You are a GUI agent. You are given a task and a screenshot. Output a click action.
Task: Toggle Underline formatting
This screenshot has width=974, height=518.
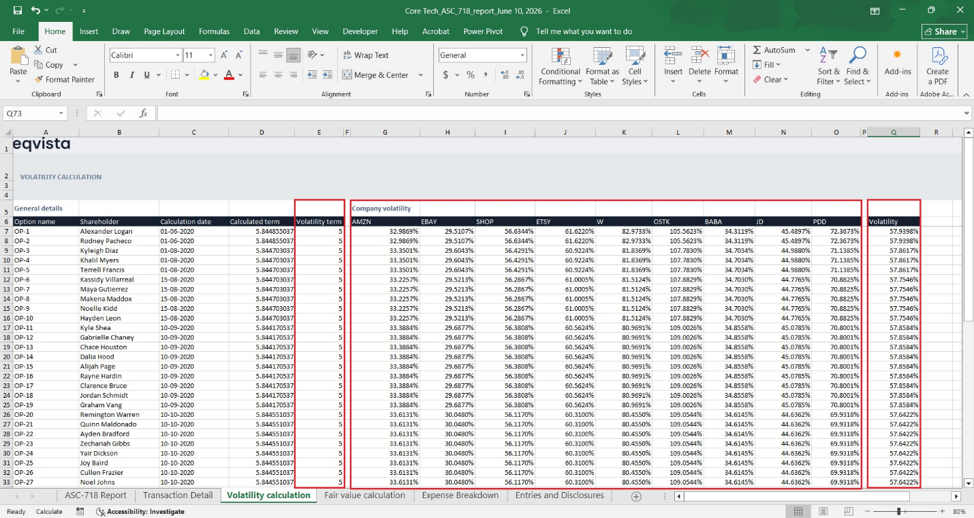pyautogui.click(x=147, y=75)
